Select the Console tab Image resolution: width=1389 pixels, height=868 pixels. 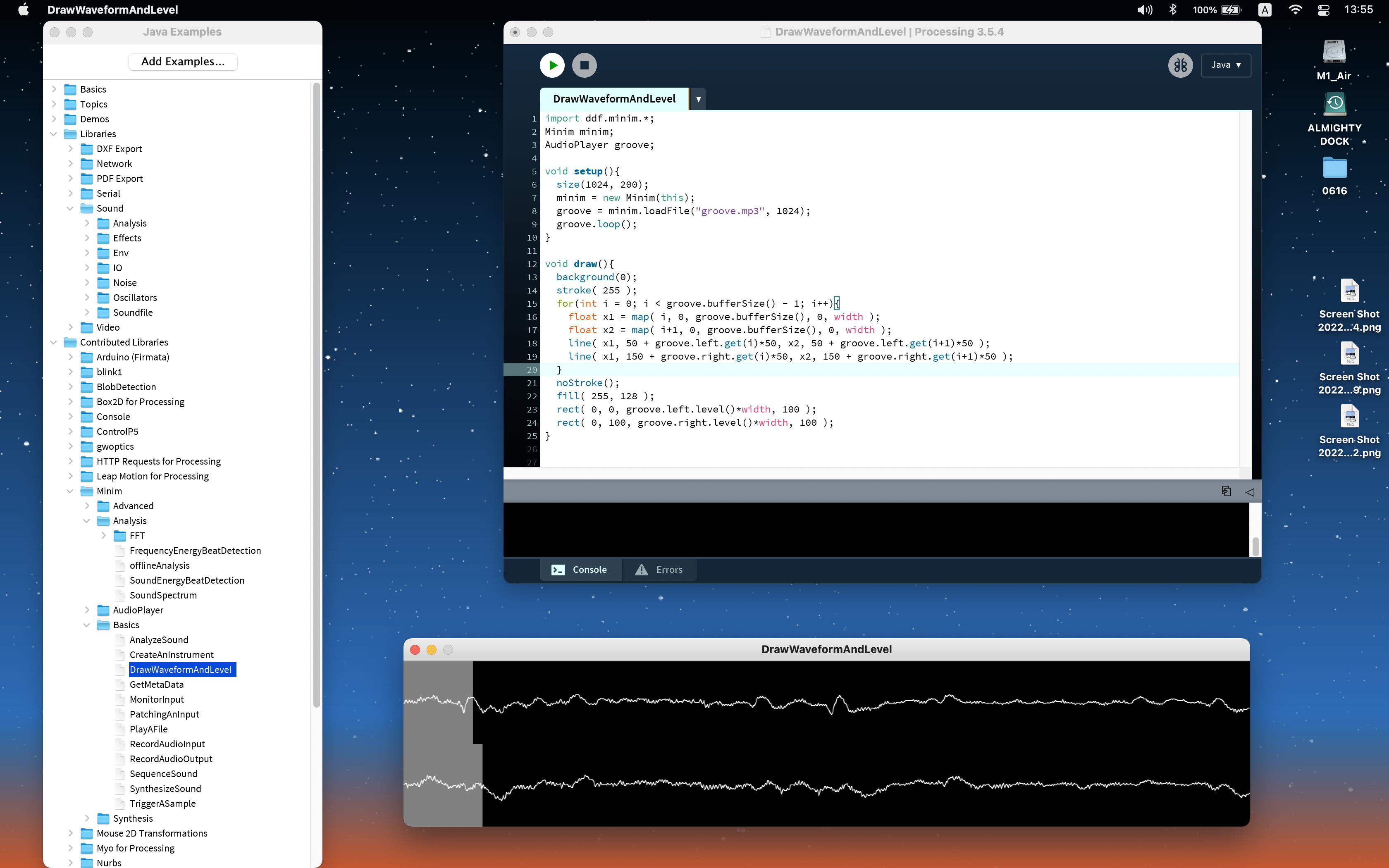pyautogui.click(x=580, y=570)
